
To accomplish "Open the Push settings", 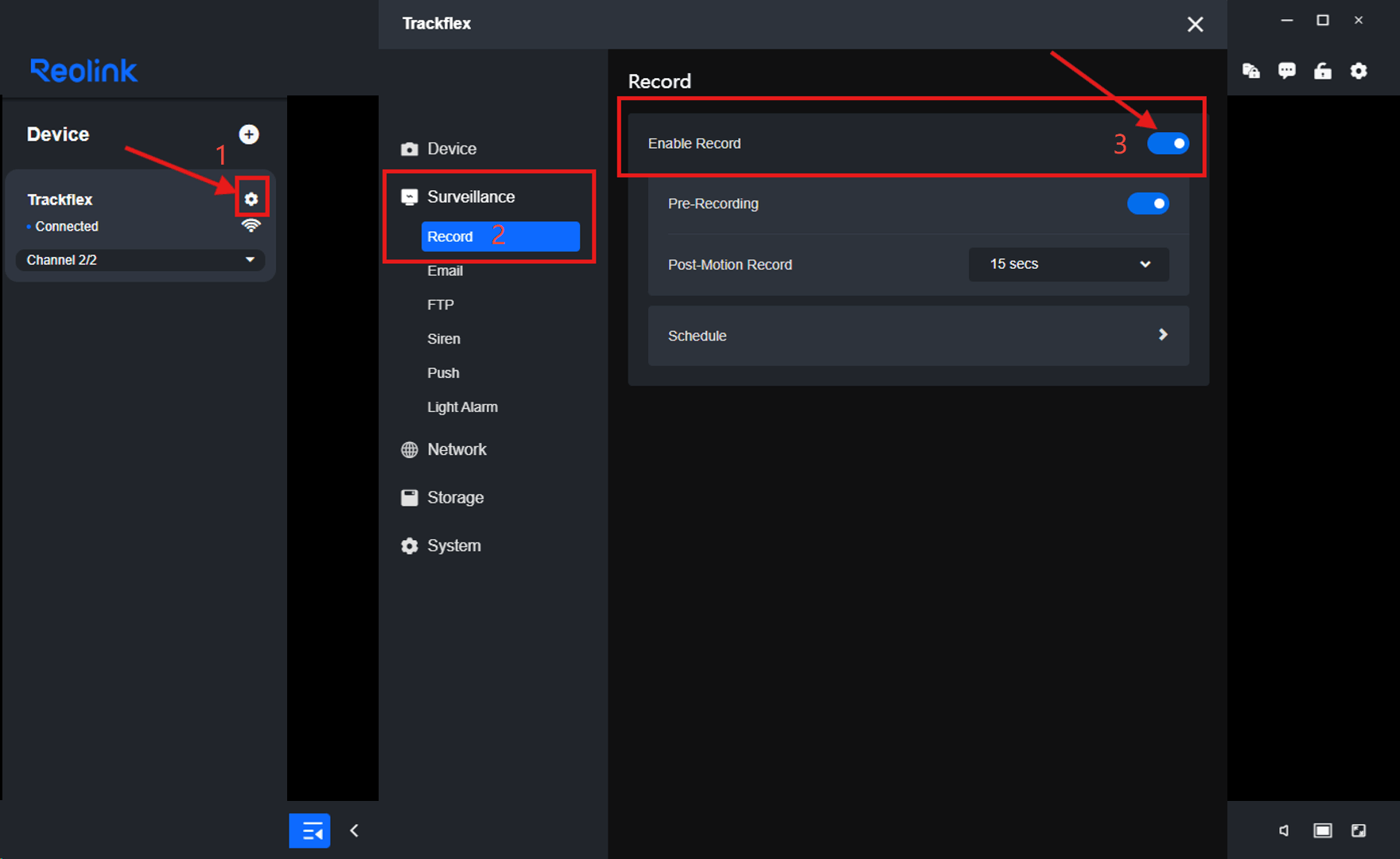I will point(443,373).
